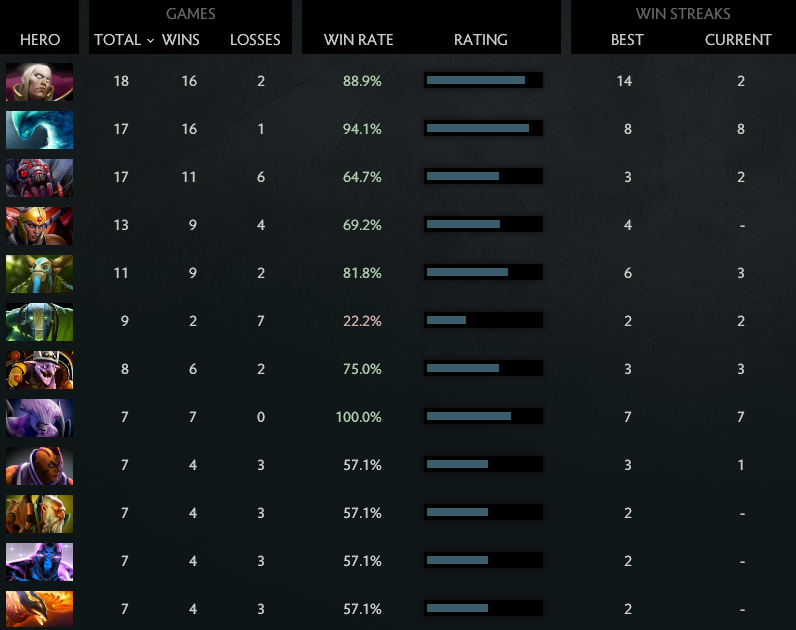Click the Legion Commander portrait
This screenshot has height=630, width=796.
[x=39, y=225]
